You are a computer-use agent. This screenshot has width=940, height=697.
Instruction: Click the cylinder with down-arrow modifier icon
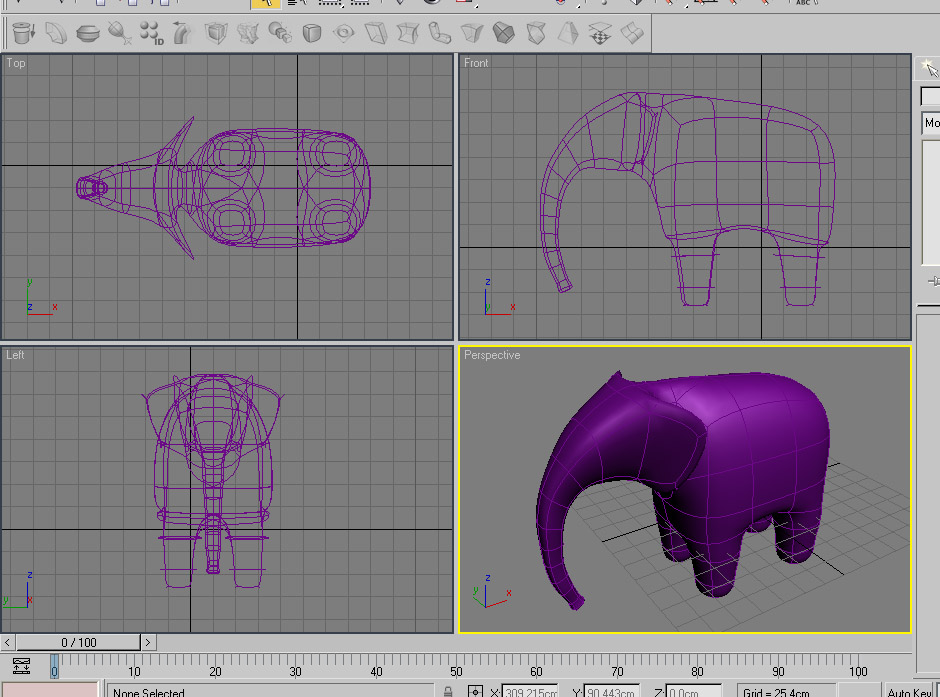(23, 33)
